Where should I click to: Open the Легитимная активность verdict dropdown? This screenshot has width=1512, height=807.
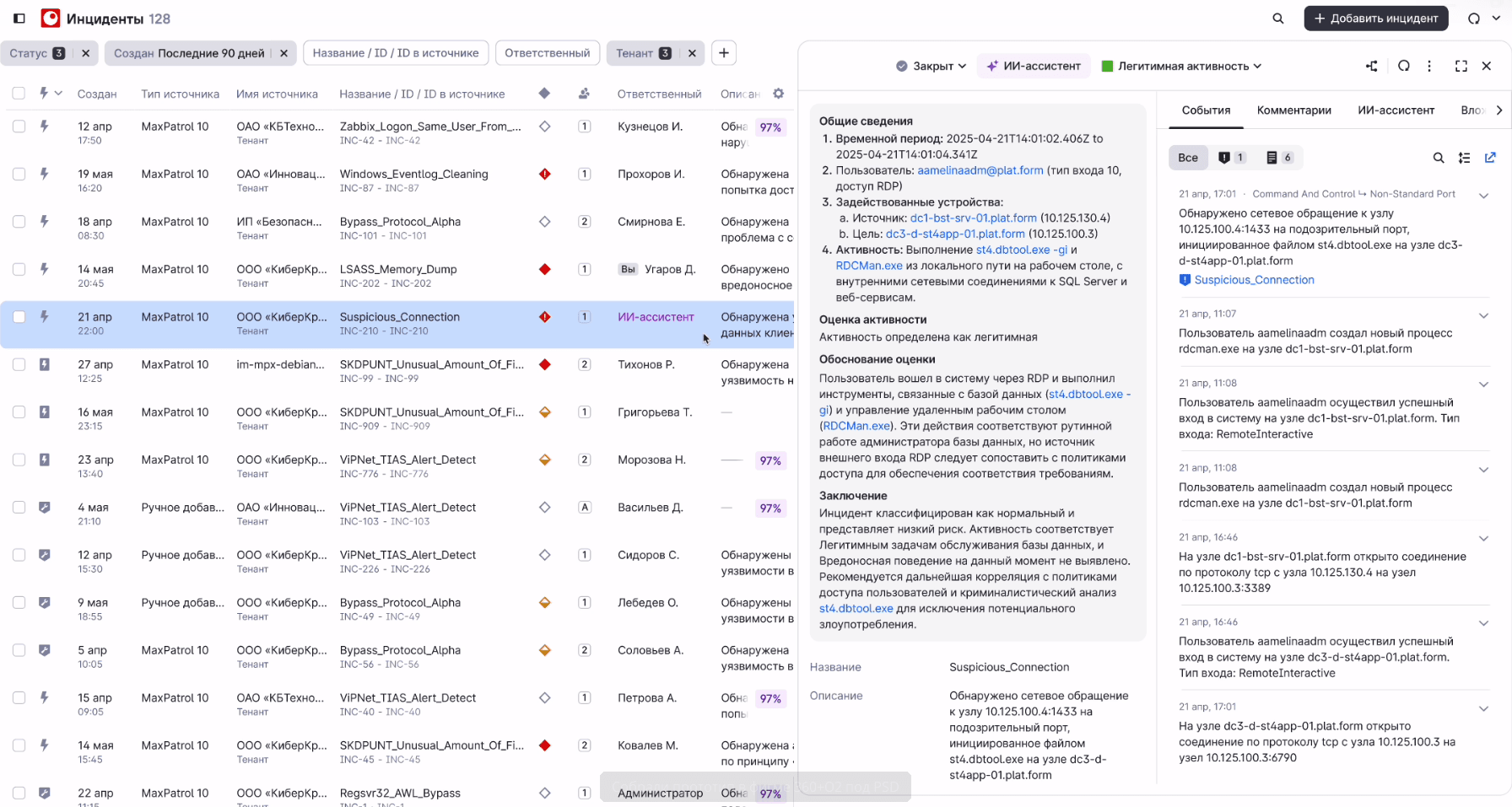pyautogui.click(x=1181, y=66)
